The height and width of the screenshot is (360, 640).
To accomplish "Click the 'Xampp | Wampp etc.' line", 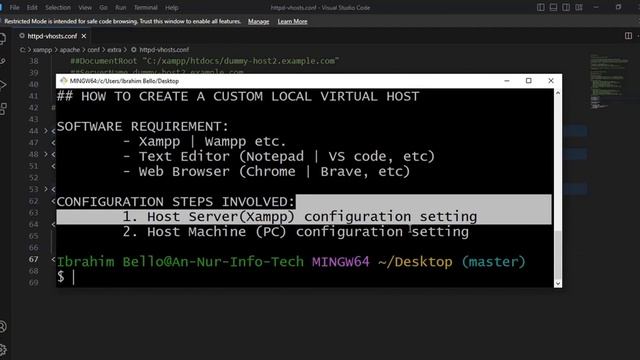I will tap(204, 142).
